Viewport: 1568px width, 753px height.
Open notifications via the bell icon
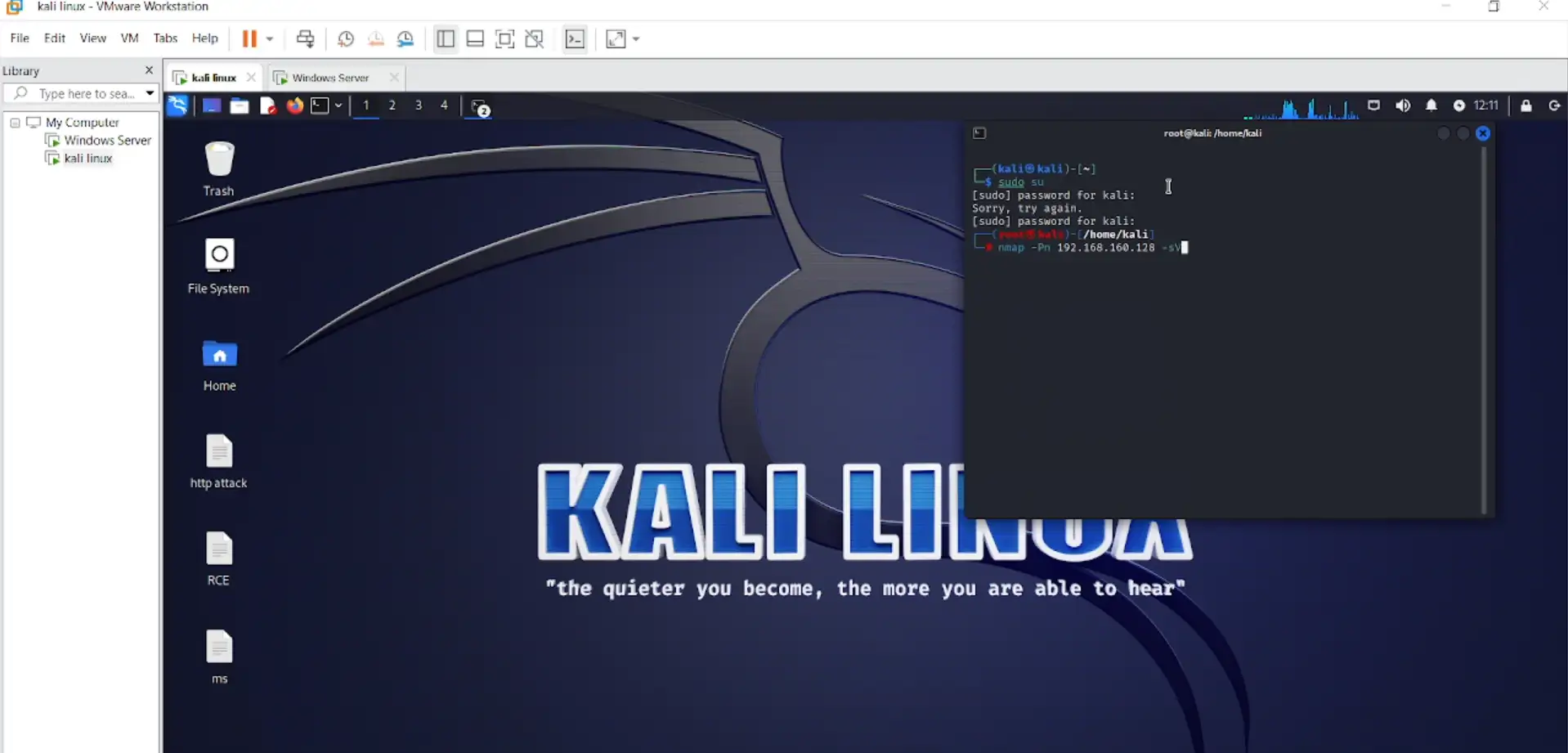point(1431,105)
